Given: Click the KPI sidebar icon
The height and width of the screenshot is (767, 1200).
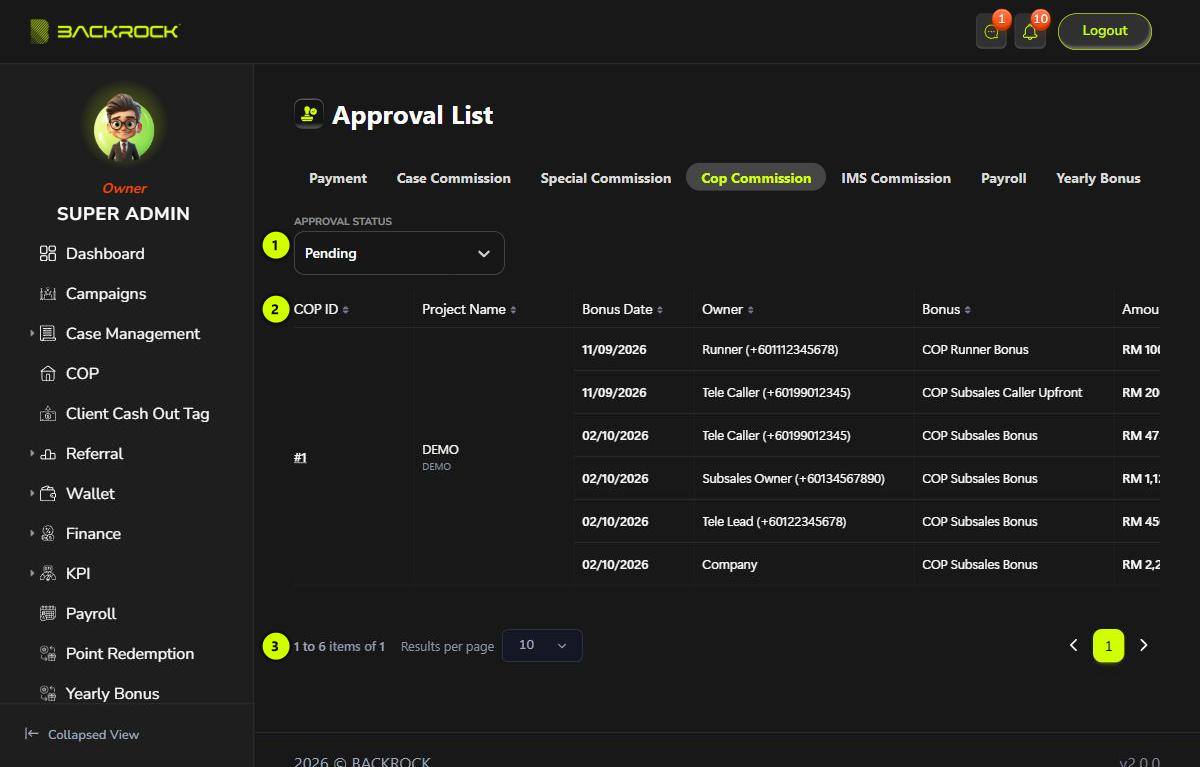Looking at the screenshot, I should pos(48,574).
